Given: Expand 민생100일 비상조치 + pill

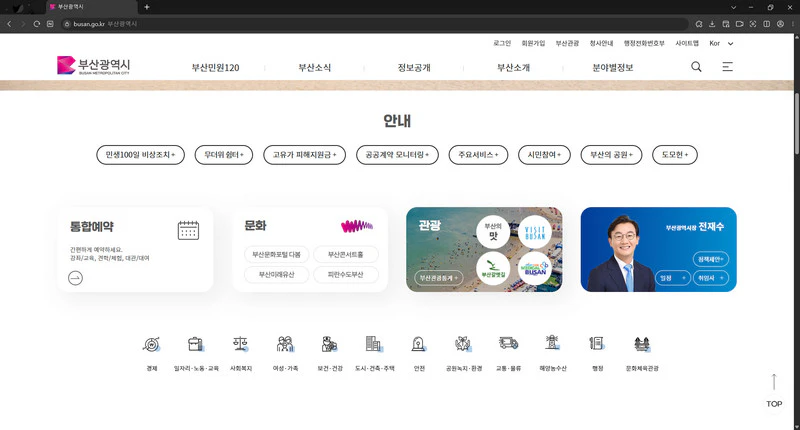Looking at the screenshot, I should (x=140, y=155).
